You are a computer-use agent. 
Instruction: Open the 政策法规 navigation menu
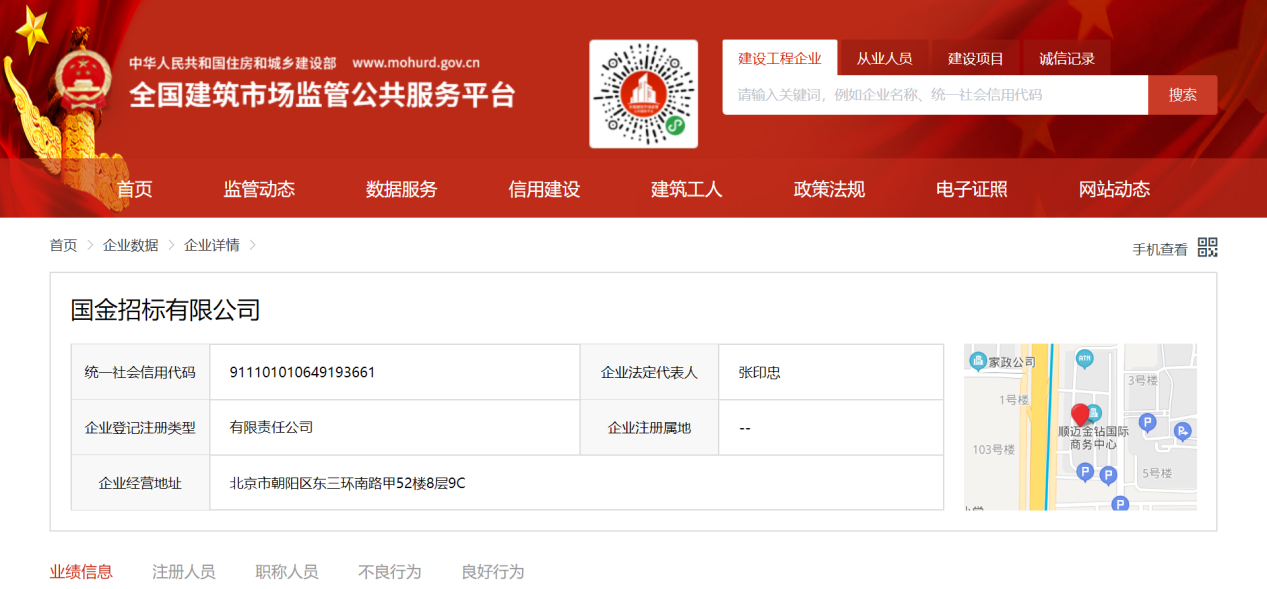coord(830,188)
